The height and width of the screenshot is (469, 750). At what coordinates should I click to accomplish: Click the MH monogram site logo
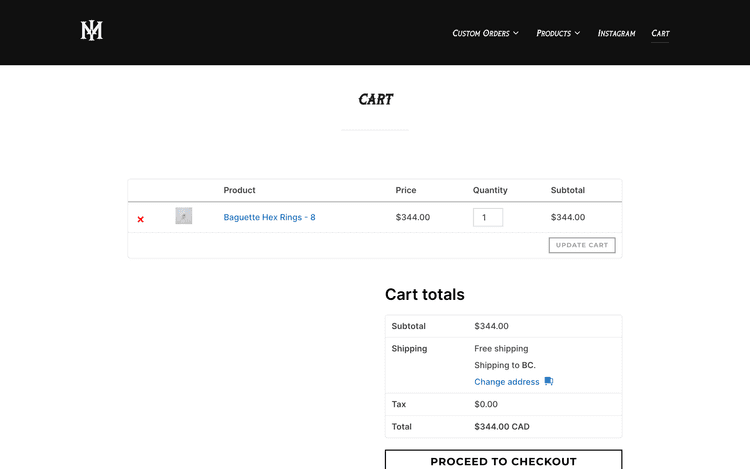pyautogui.click(x=92, y=31)
